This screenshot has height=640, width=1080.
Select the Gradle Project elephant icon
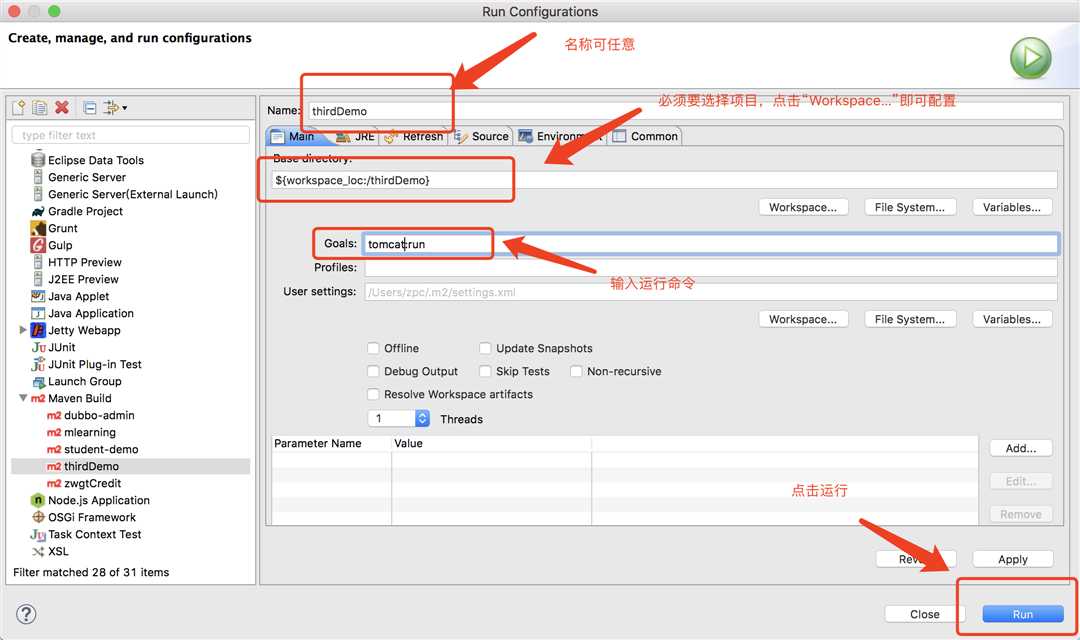coord(38,211)
